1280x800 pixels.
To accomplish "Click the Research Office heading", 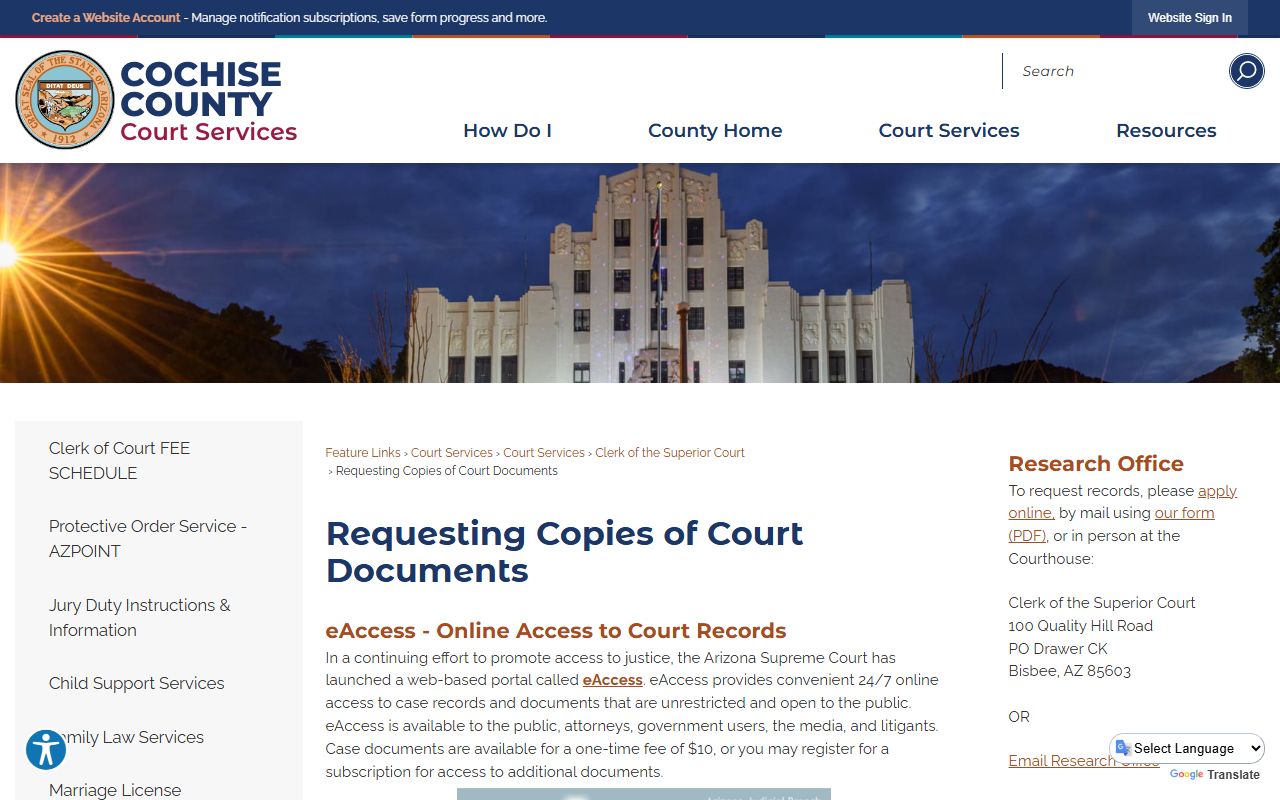I will tap(1096, 464).
